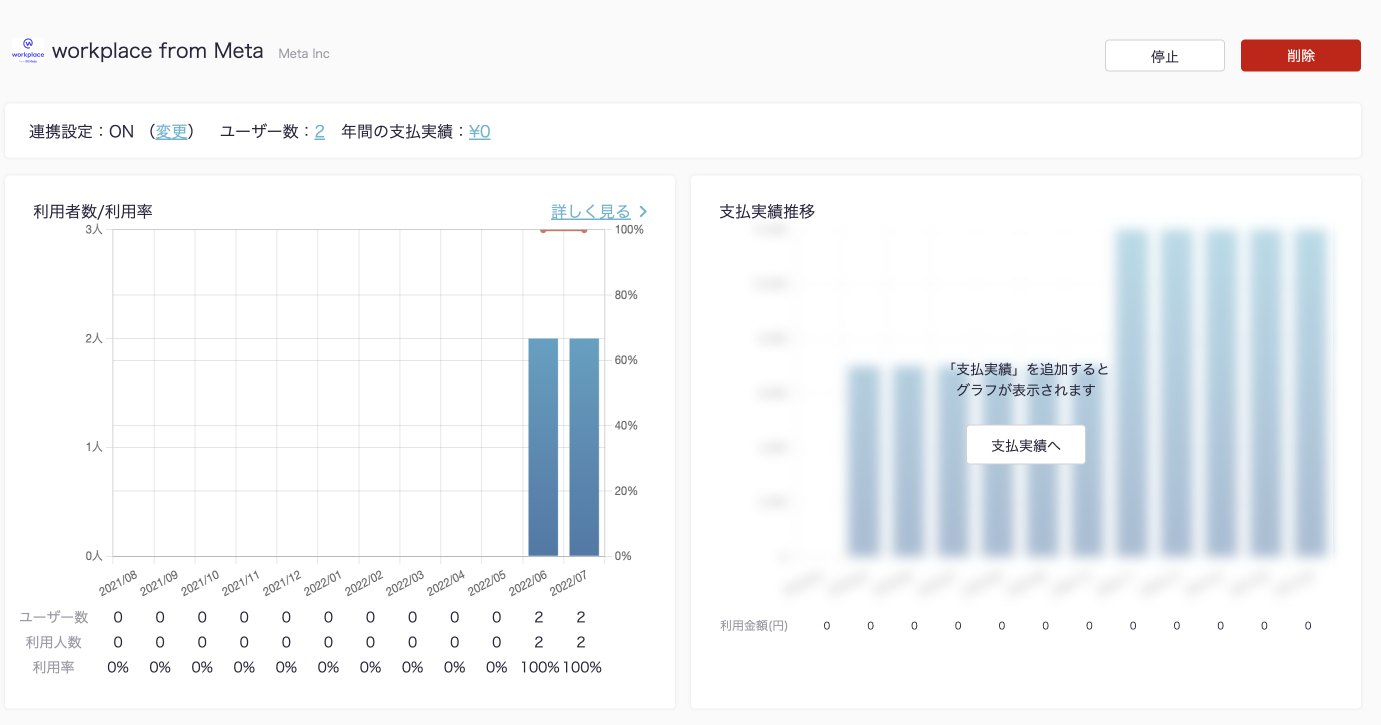Open the 変更 link beside 連携設定

point(171,131)
